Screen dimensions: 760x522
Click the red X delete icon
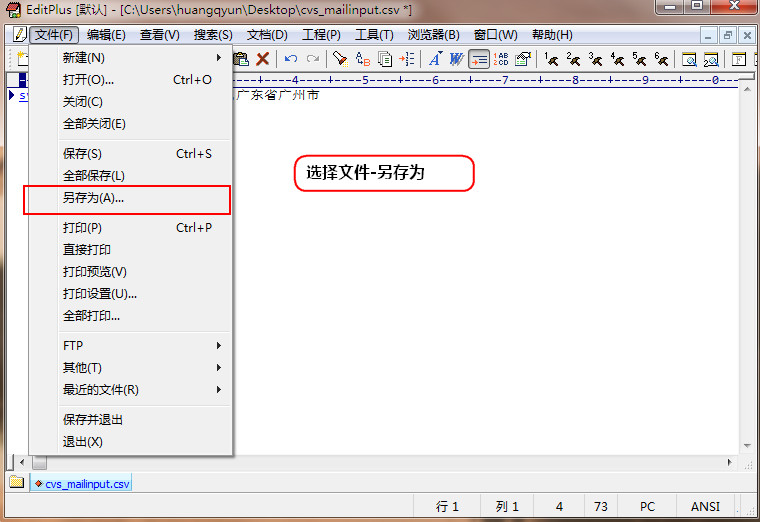click(263, 59)
